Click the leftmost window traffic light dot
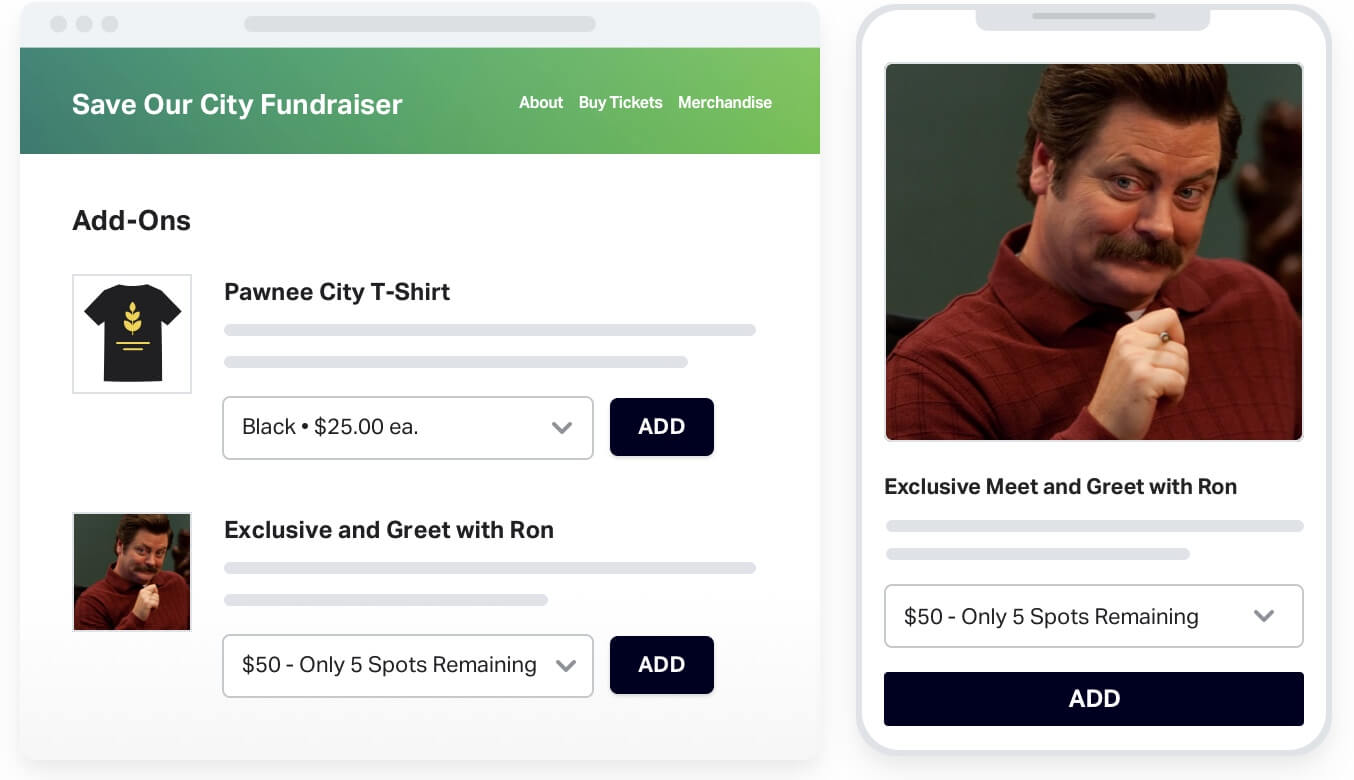Screen dimensions: 1354x780 click(60, 24)
